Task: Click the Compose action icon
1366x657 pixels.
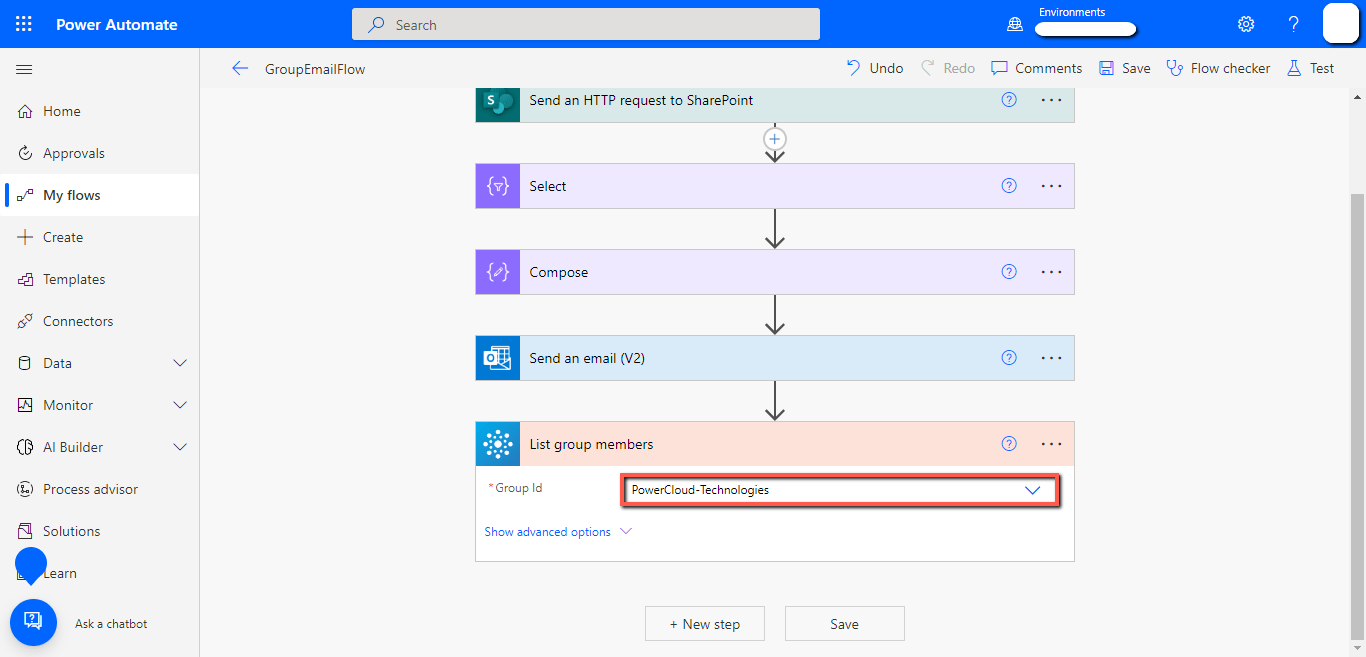Action: (498, 272)
